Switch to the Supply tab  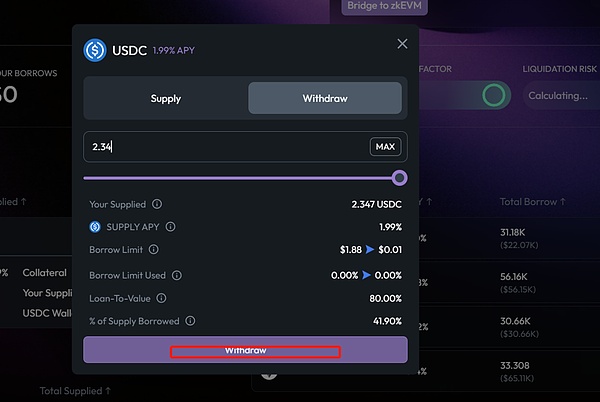click(x=166, y=98)
